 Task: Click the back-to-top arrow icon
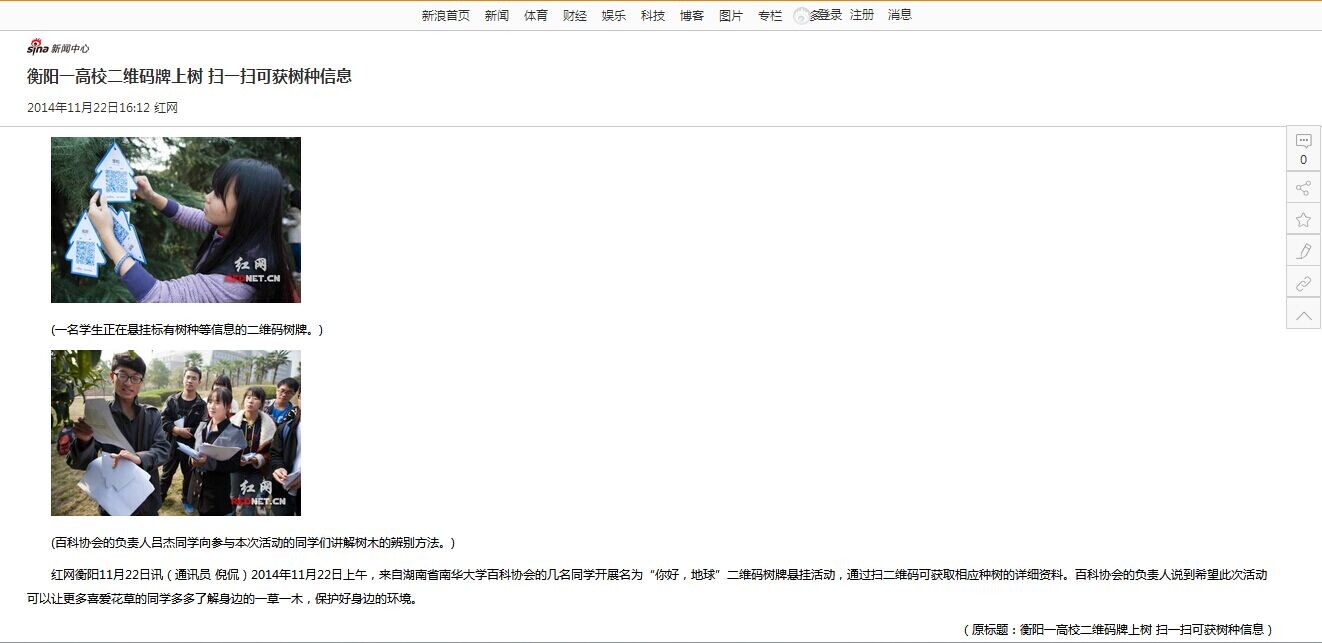(x=1303, y=315)
